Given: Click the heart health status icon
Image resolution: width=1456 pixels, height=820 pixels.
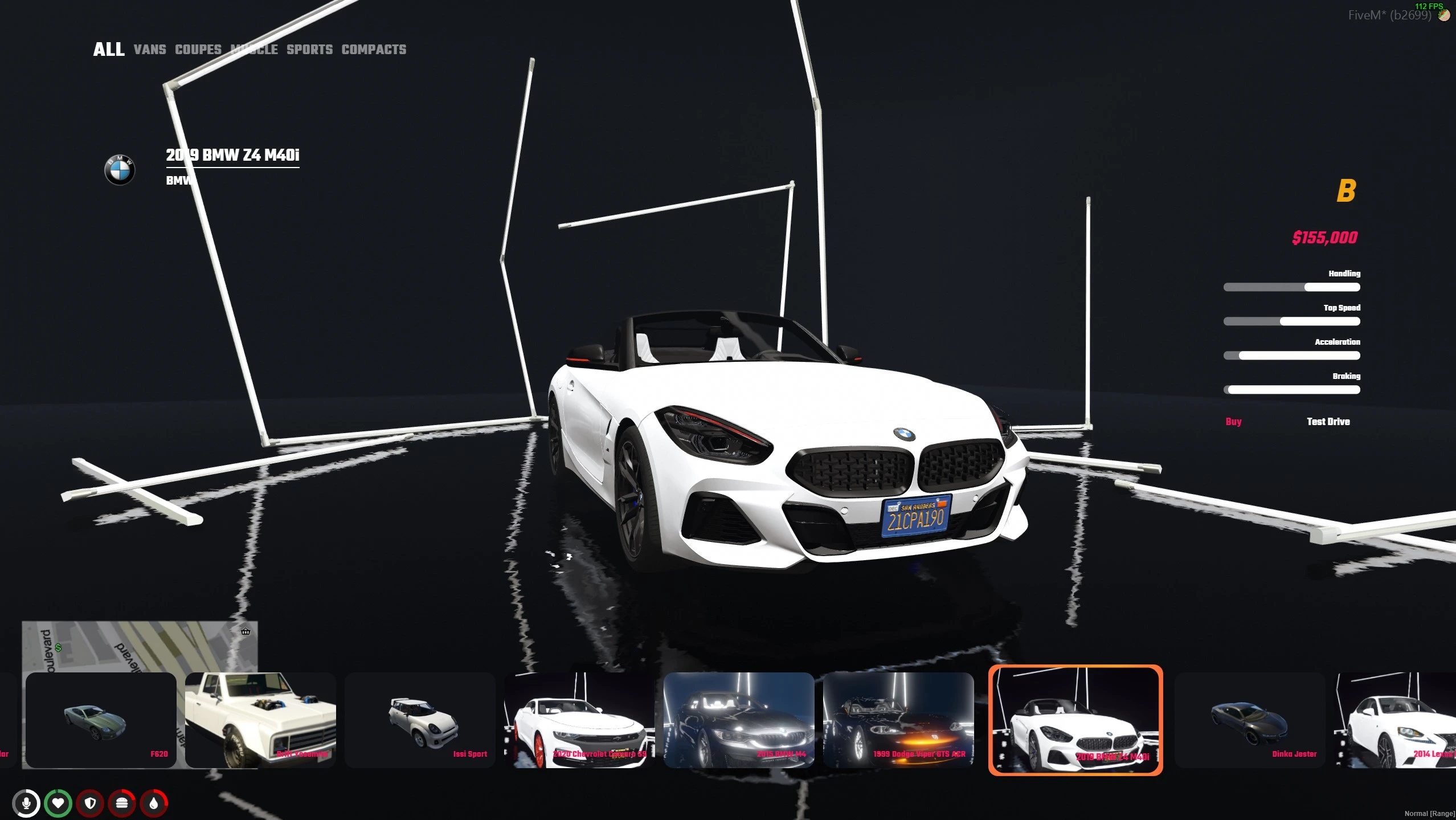Looking at the screenshot, I should [58, 803].
